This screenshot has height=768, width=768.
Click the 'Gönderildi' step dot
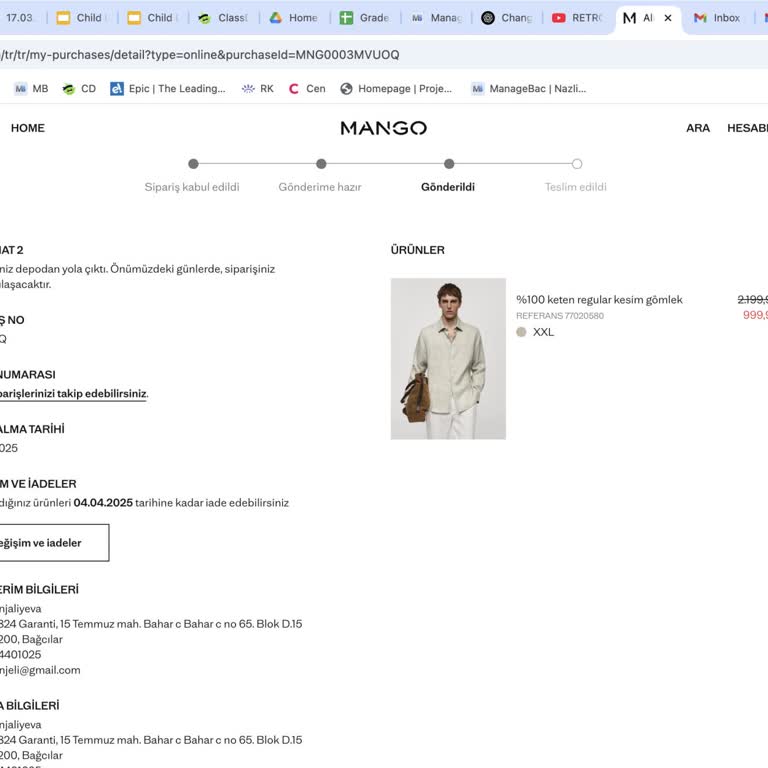[x=449, y=164]
